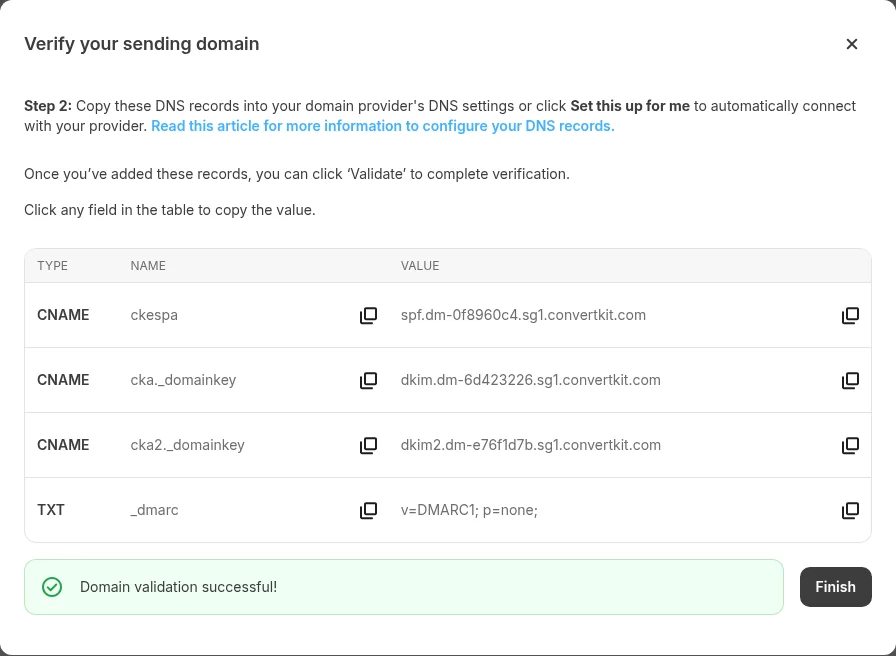Click the cka2._domainkey name text
This screenshot has width=896, height=656.
tap(187, 446)
